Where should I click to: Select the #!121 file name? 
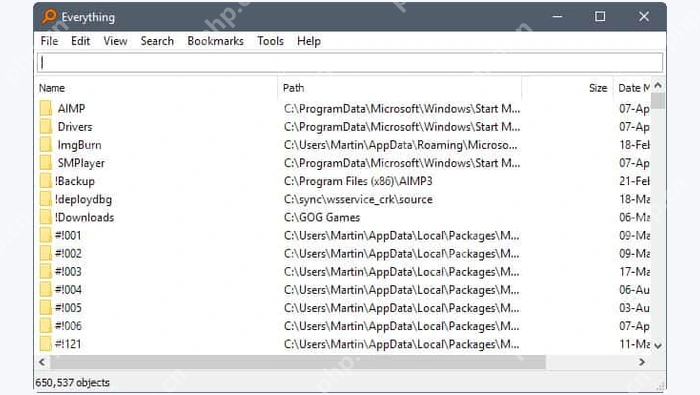[68, 344]
